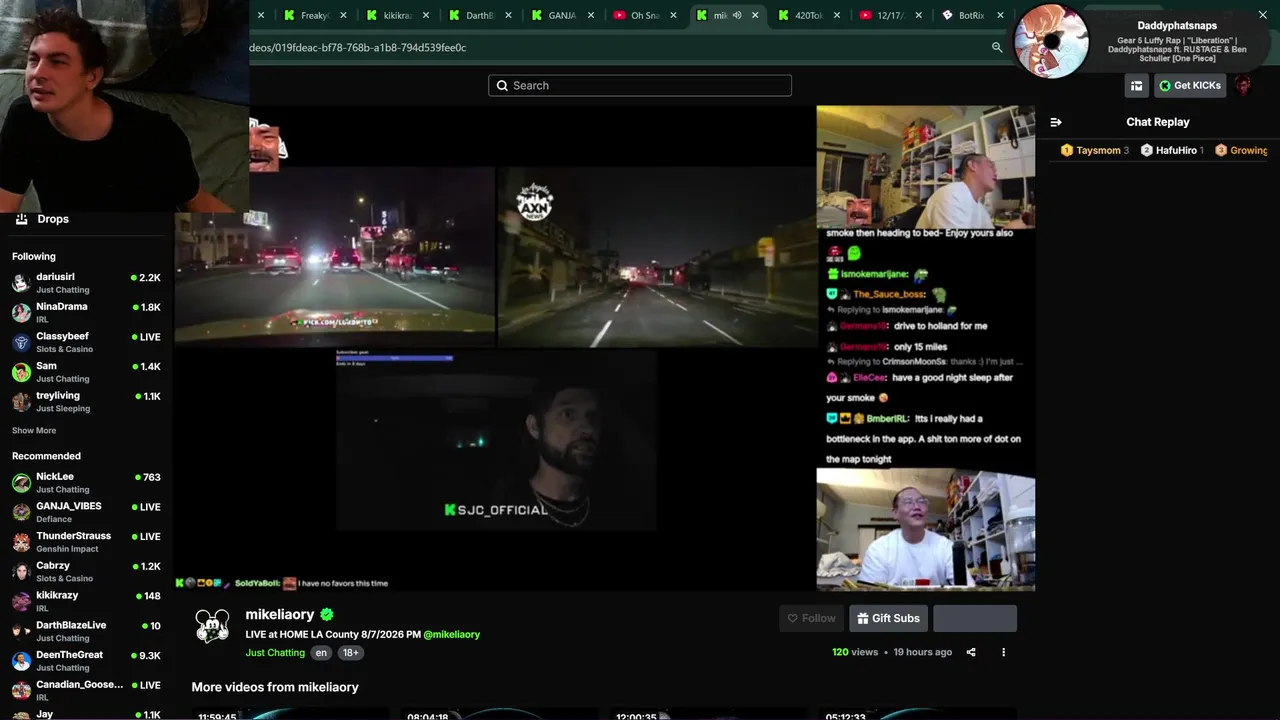Screen dimensions: 1280x720
Task: Click the '19 hours ago' timestamp
Action: click(922, 652)
